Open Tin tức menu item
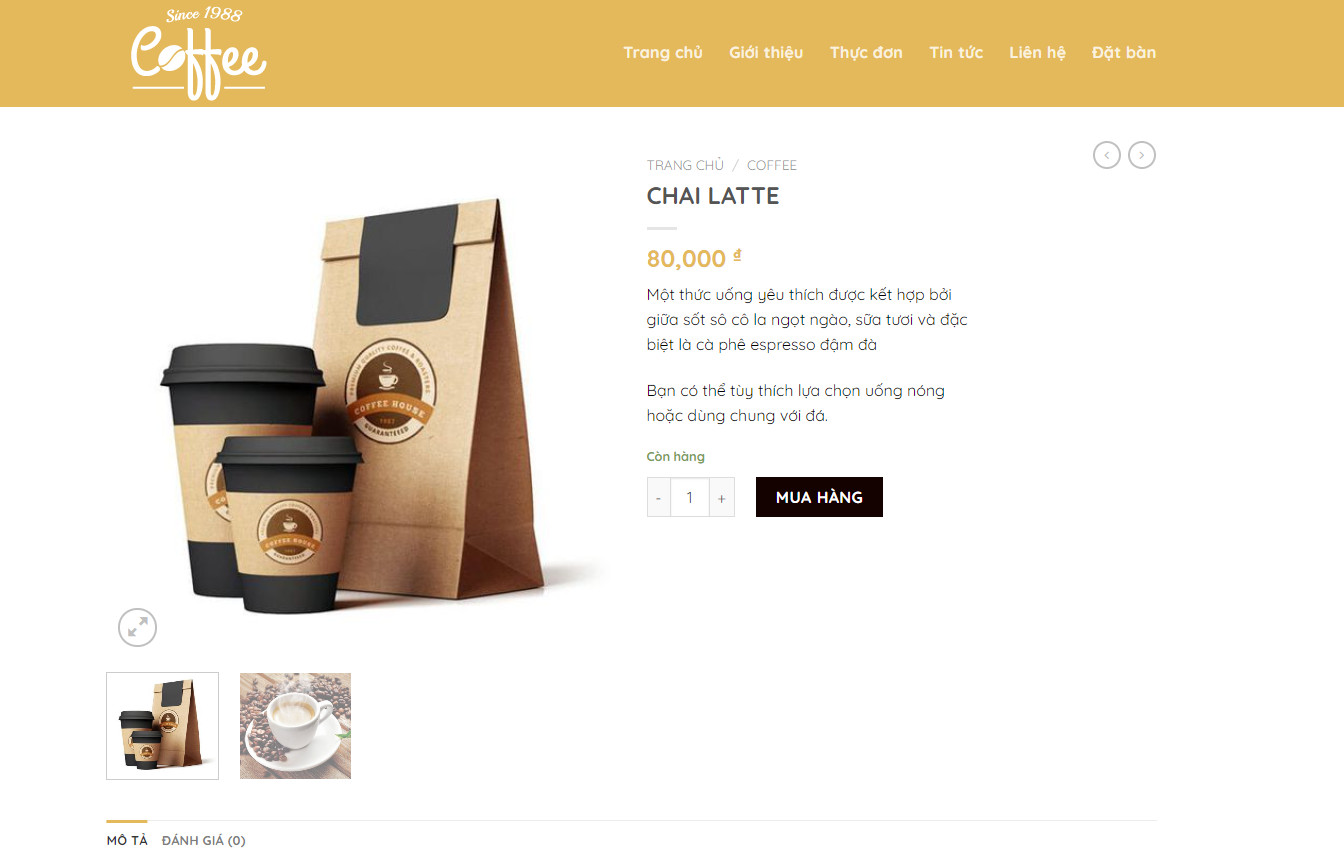This screenshot has height=868, width=1344. click(x=956, y=52)
